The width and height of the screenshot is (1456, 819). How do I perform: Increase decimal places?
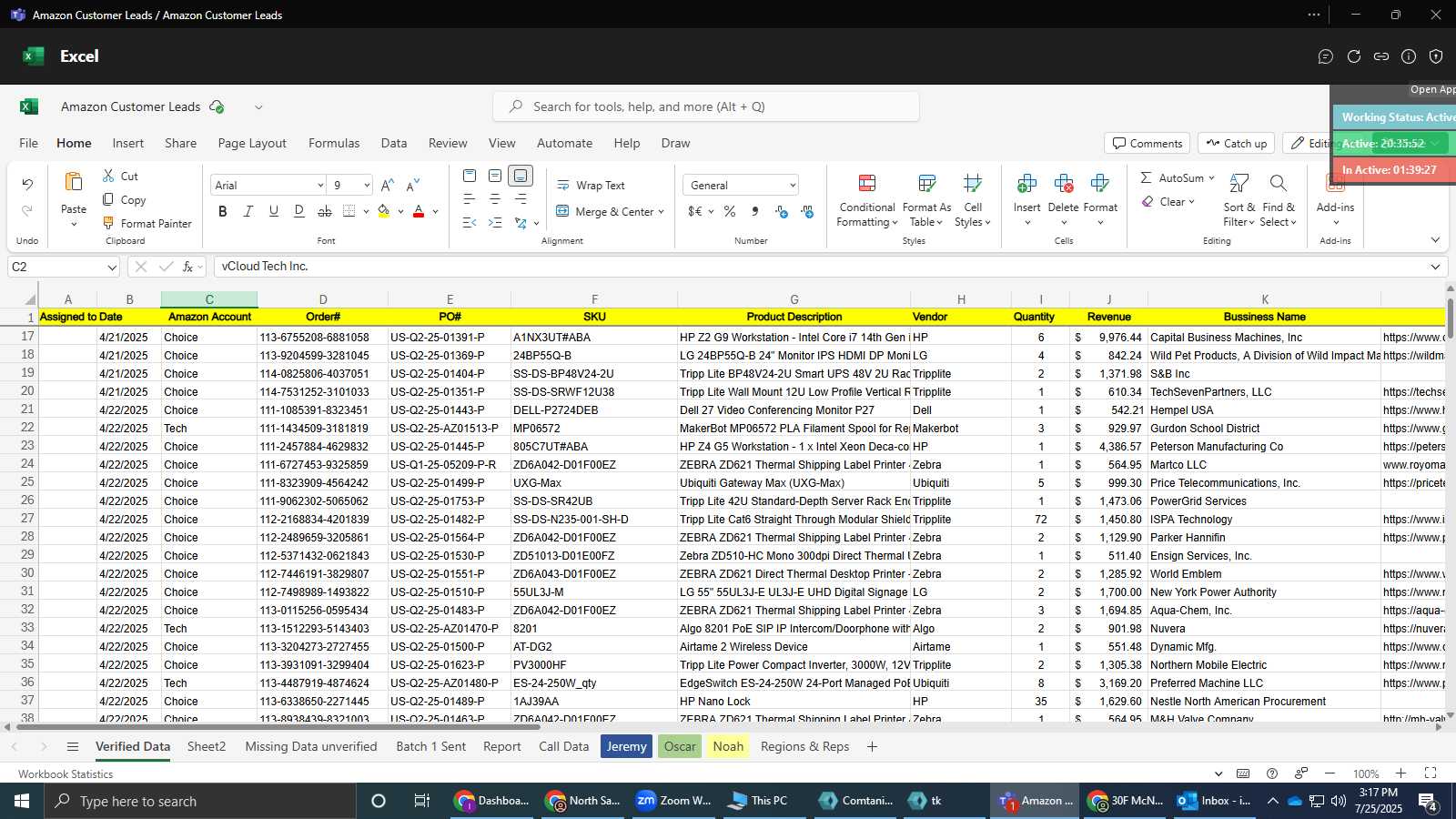tap(782, 211)
